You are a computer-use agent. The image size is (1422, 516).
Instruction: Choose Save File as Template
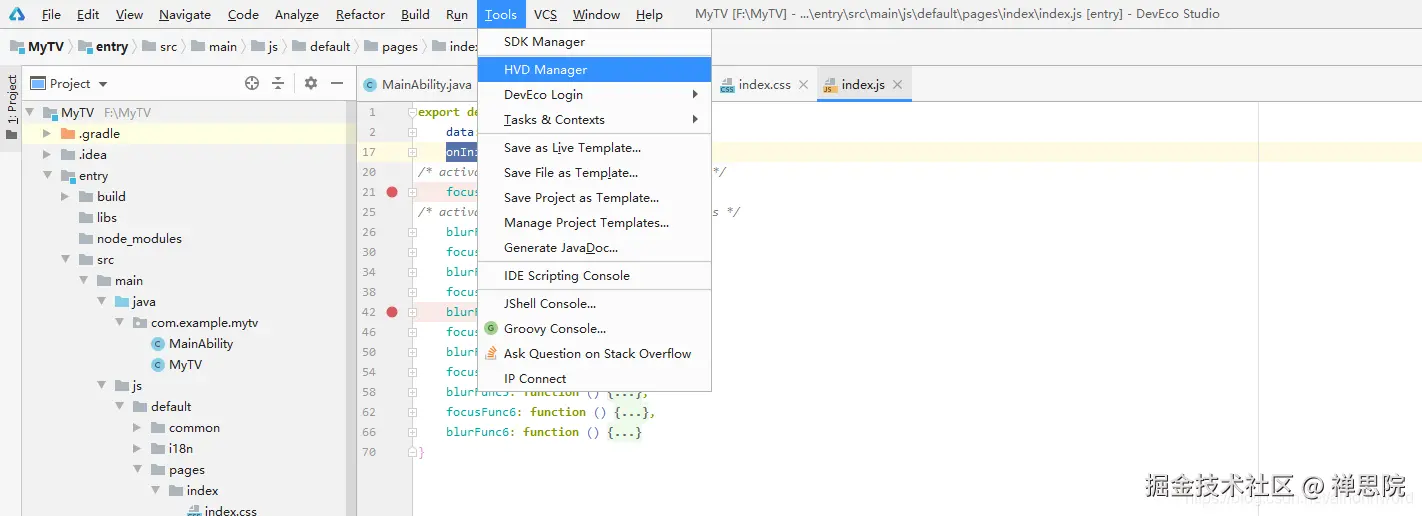(594, 173)
